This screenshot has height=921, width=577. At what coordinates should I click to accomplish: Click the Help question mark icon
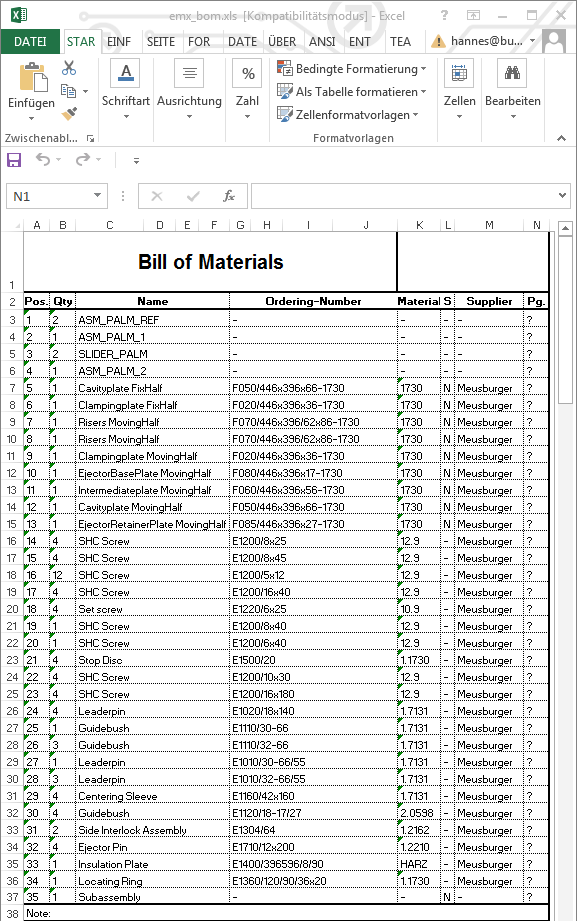pyautogui.click(x=444, y=15)
